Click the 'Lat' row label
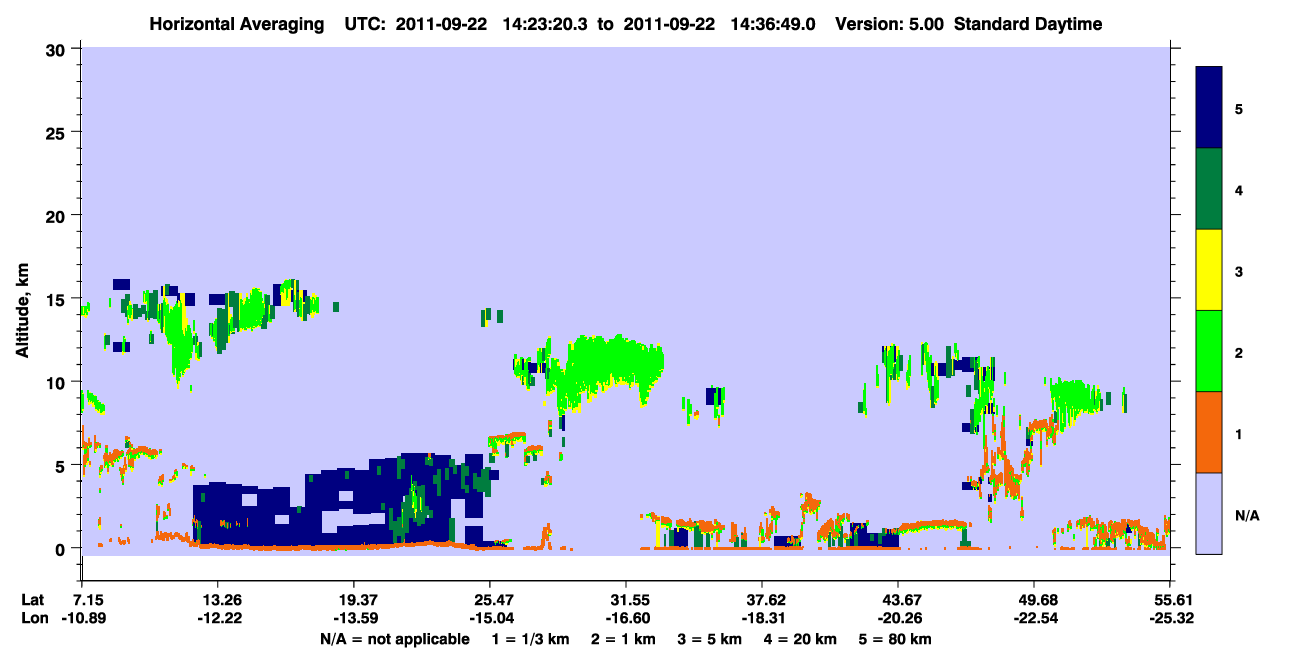The image size is (1300, 667). (33, 600)
